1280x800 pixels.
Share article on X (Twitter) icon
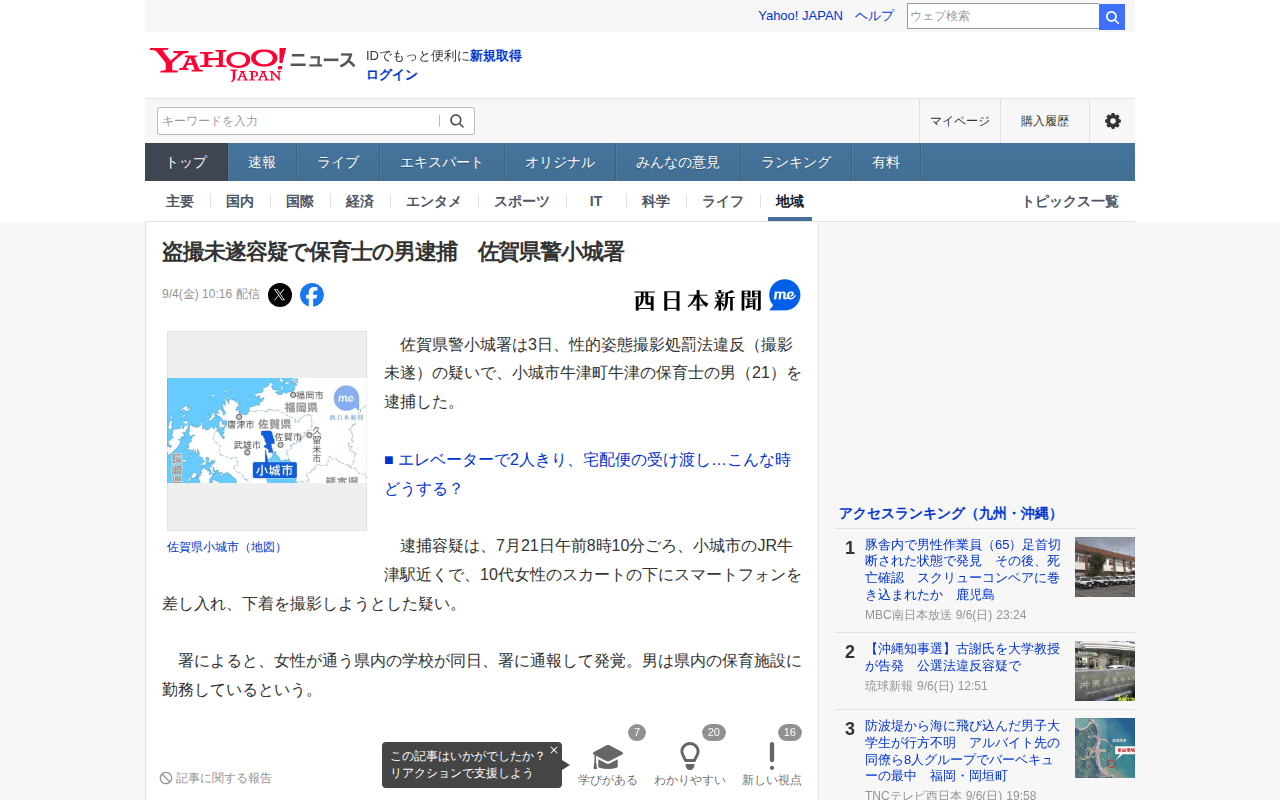(x=280, y=295)
